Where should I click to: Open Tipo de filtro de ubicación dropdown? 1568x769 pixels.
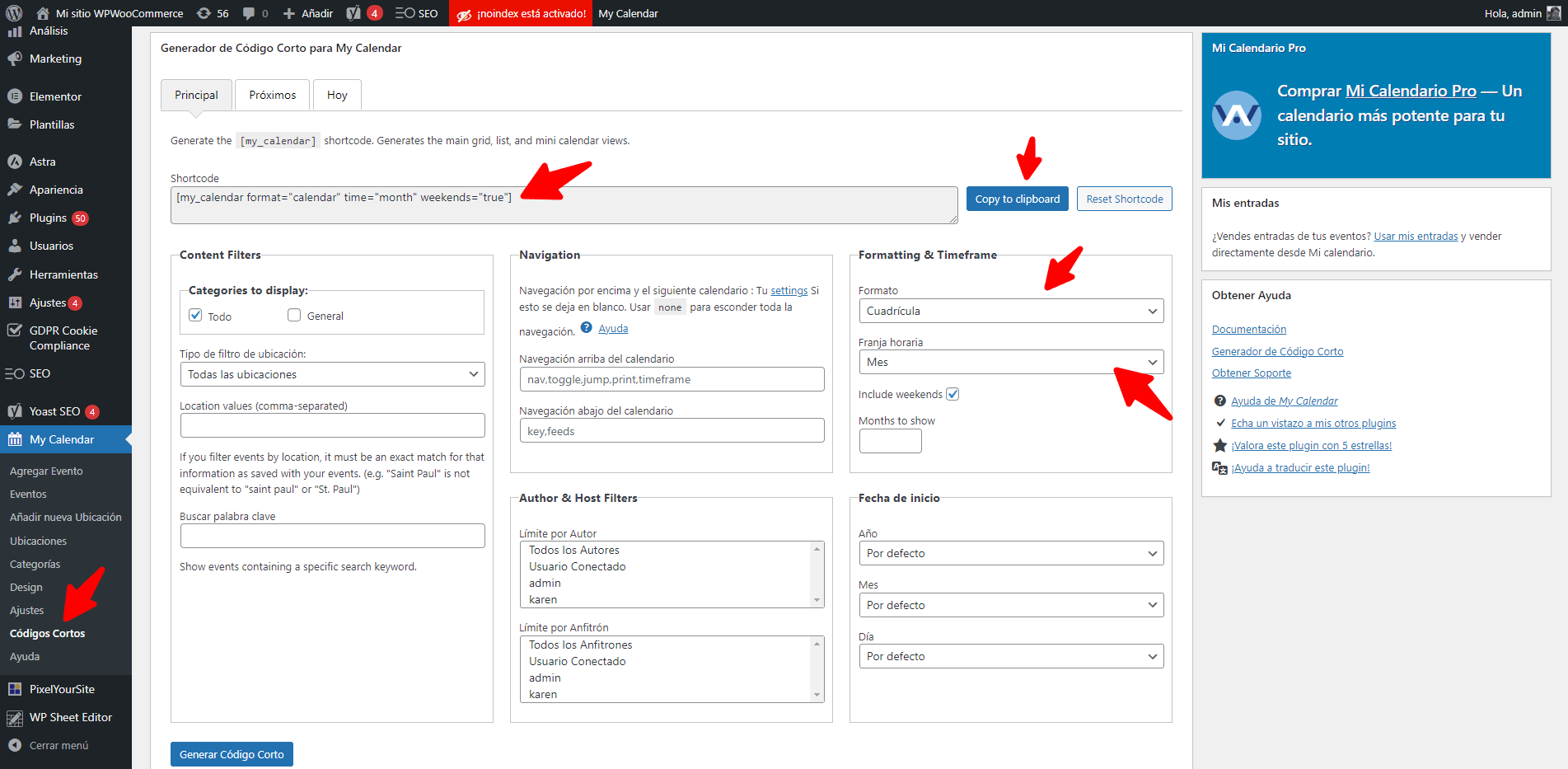[332, 374]
